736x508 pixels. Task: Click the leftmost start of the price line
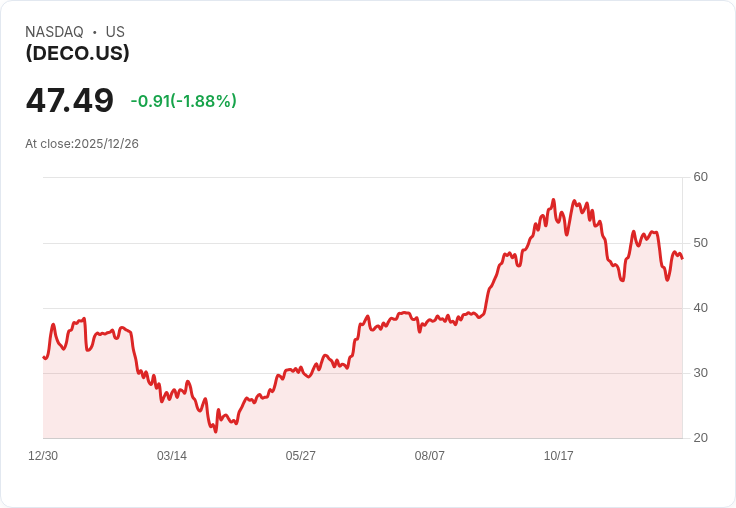coord(44,357)
